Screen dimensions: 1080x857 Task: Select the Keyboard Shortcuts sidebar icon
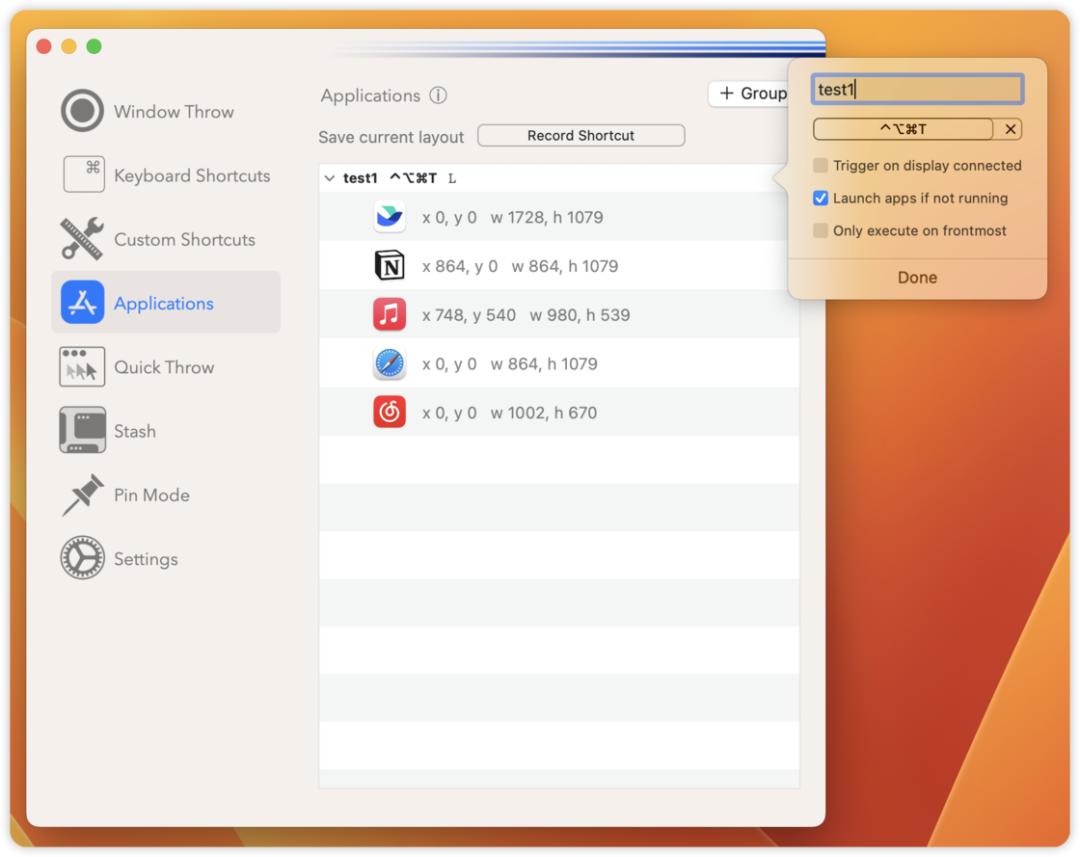[x=83, y=174]
